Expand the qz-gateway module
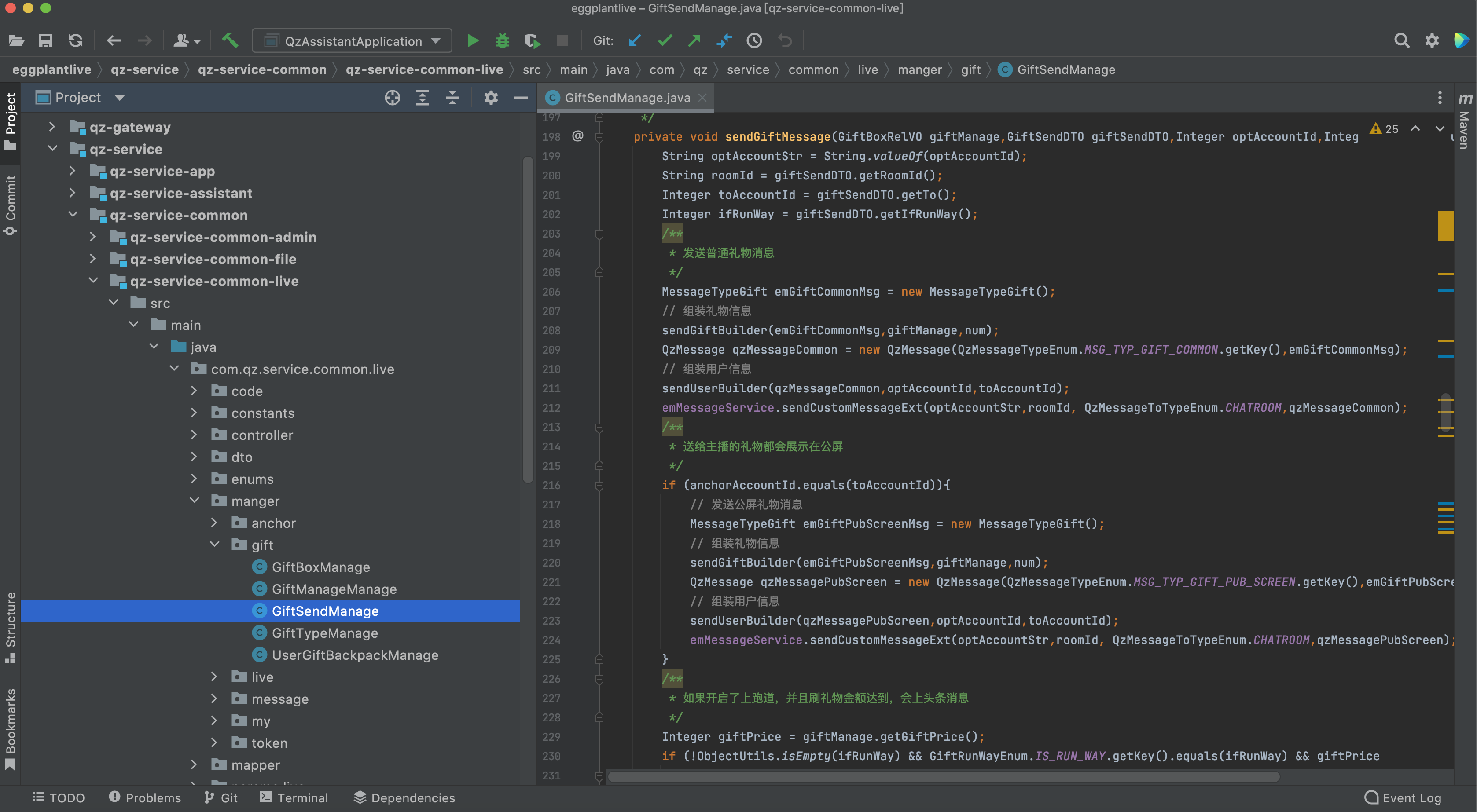The width and height of the screenshot is (1477, 812). pyautogui.click(x=52, y=127)
